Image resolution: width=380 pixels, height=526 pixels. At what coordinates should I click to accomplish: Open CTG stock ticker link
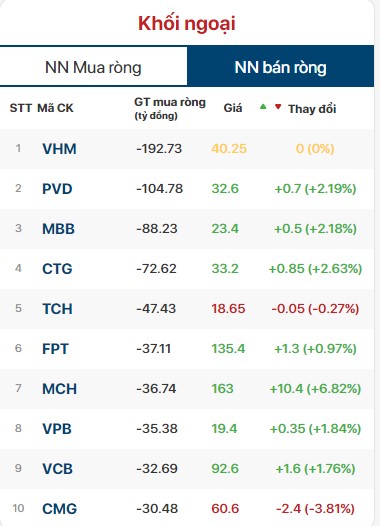tap(57, 269)
